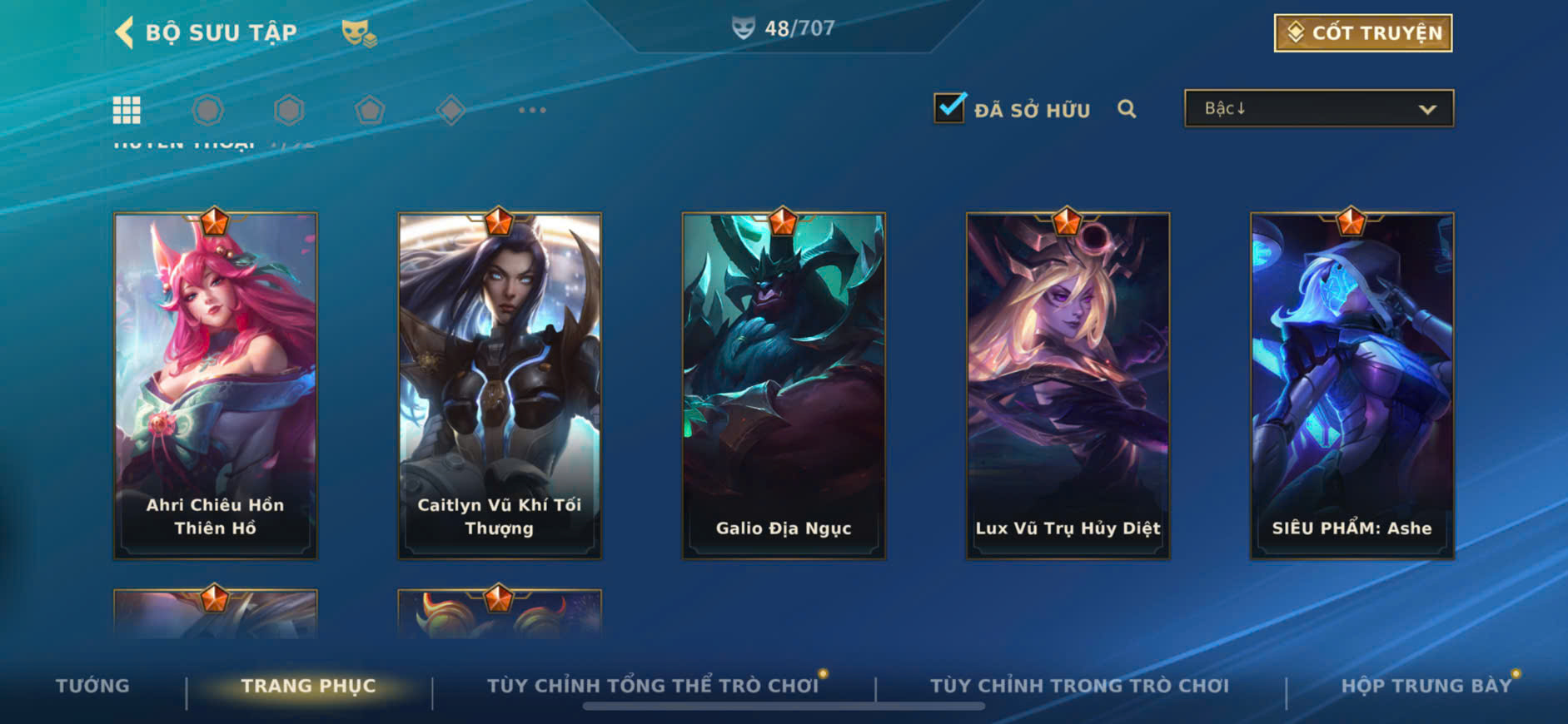Screen dimensions: 1568x724
Task: Expand the Bậc sort dropdown
Action: pos(1319,108)
